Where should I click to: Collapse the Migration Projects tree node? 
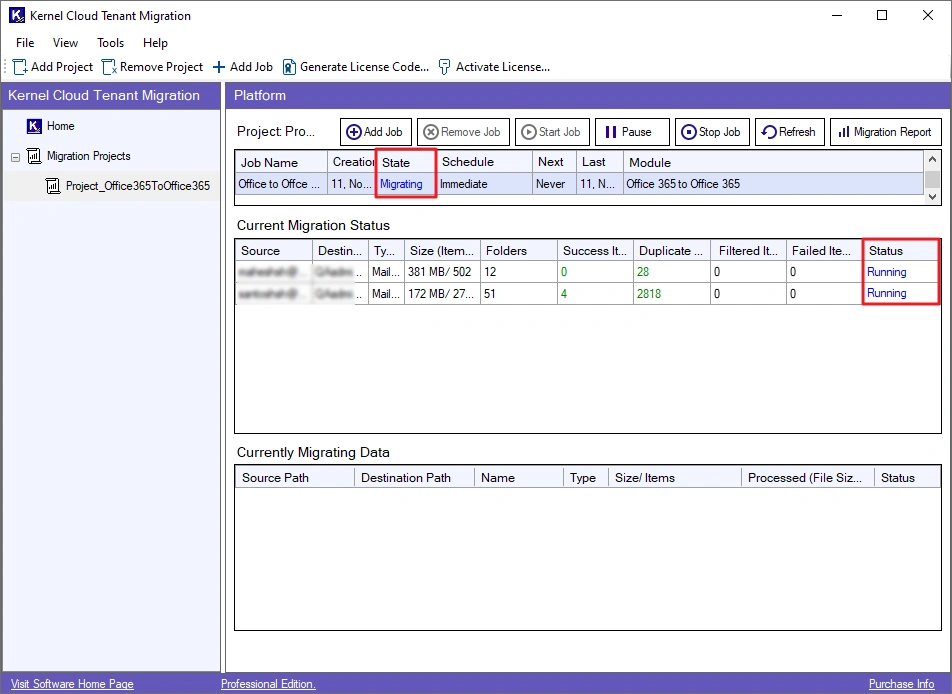[x=16, y=157]
